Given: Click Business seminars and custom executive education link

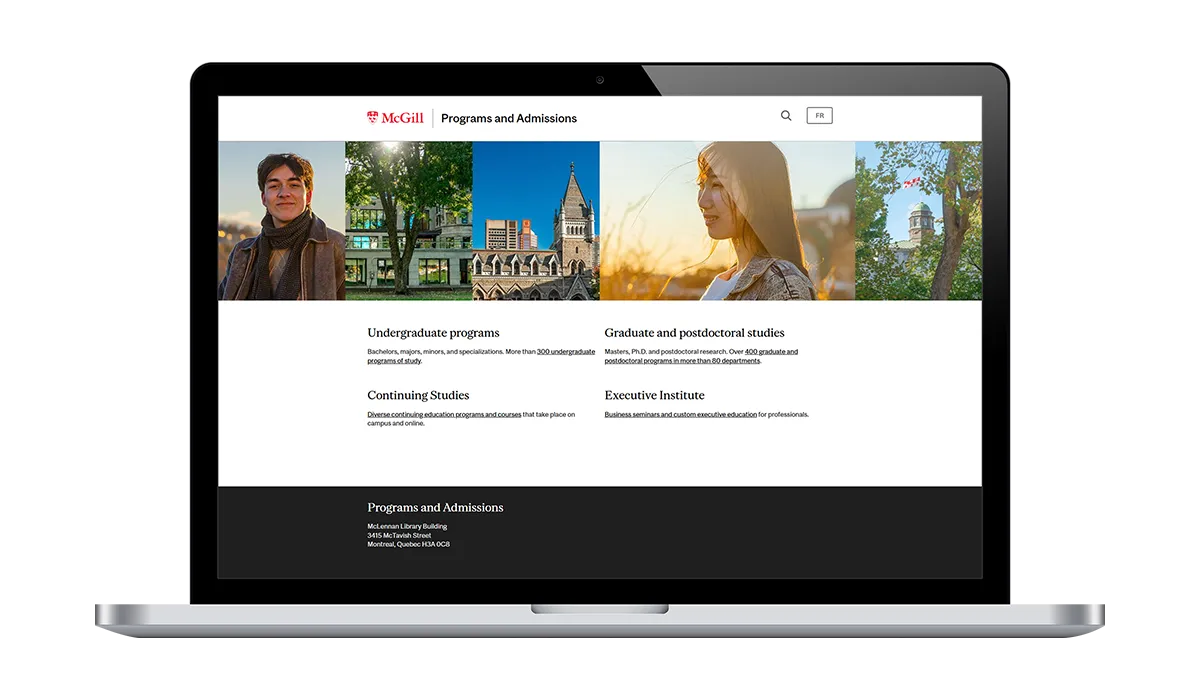Looking at the screenshot, I should pyautogui.click(x=680, y=414).
